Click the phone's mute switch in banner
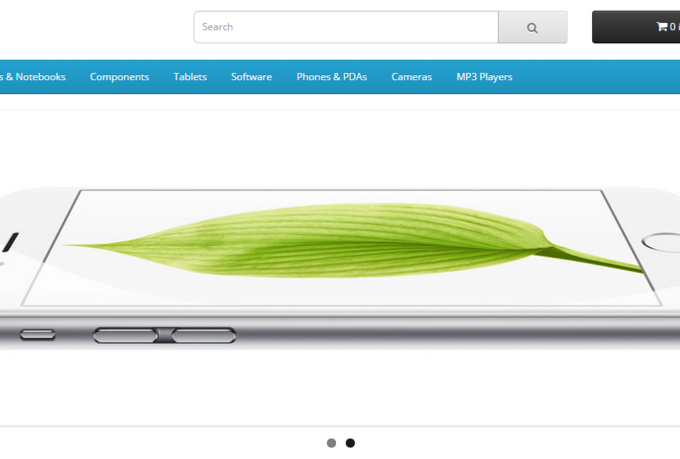 coord(38,334)
